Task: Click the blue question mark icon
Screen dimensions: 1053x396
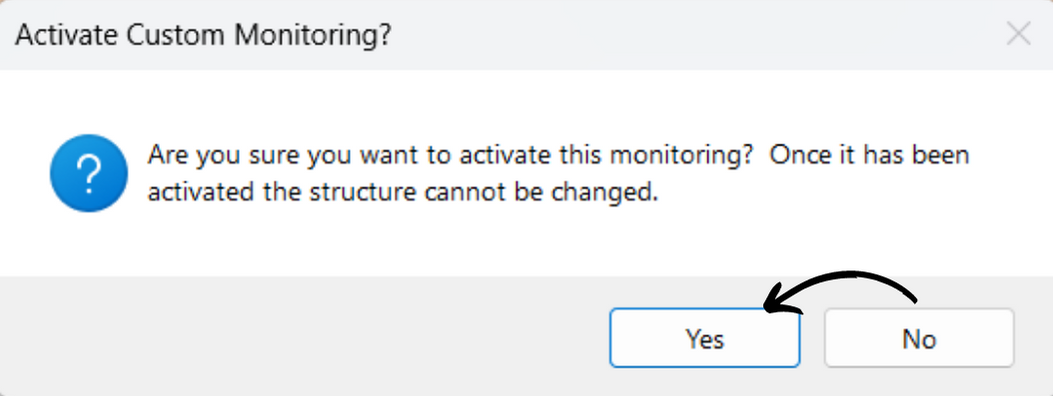Action: pyautogui.click(x=89, y=173)
